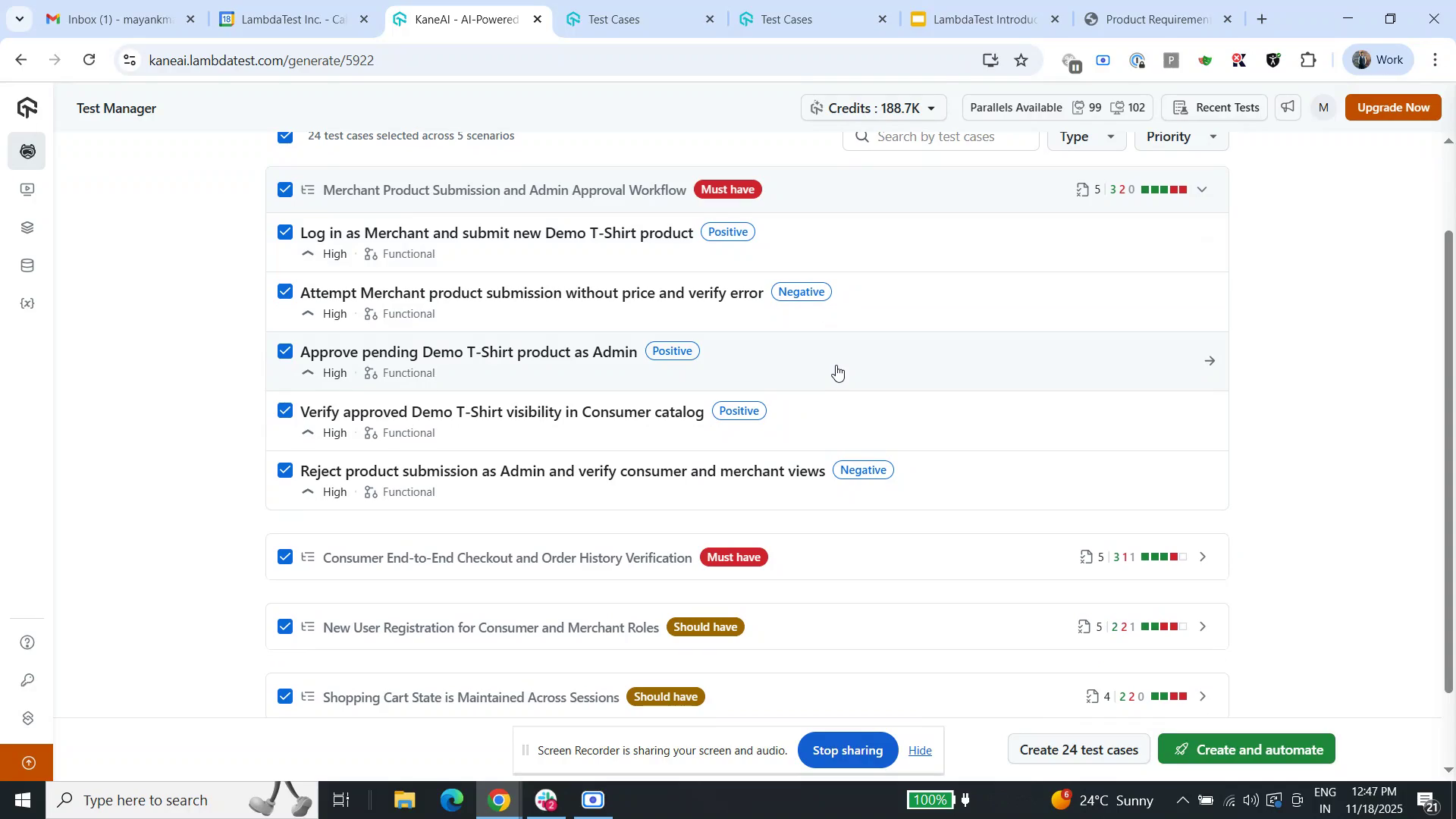
Task: Expand the Consumer End-to-End Checkout scenario
Action: click(x=1203, y=556)
